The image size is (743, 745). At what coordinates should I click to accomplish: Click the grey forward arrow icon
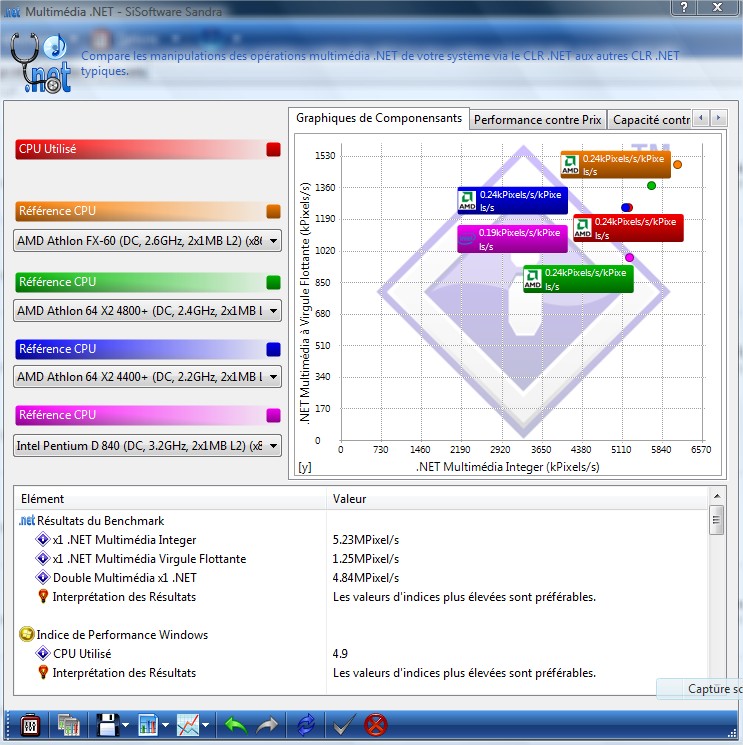[267, 726]
